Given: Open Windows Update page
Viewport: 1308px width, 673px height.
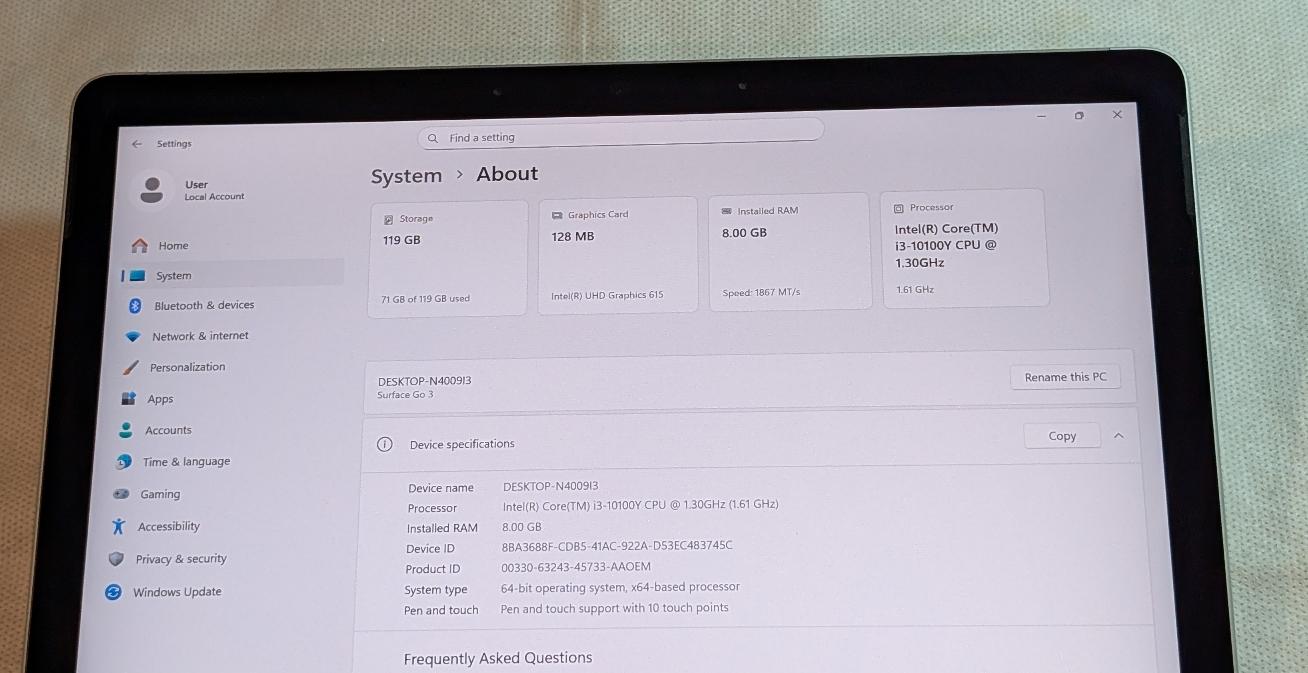Looking at the screenshot, I should 176,592.
